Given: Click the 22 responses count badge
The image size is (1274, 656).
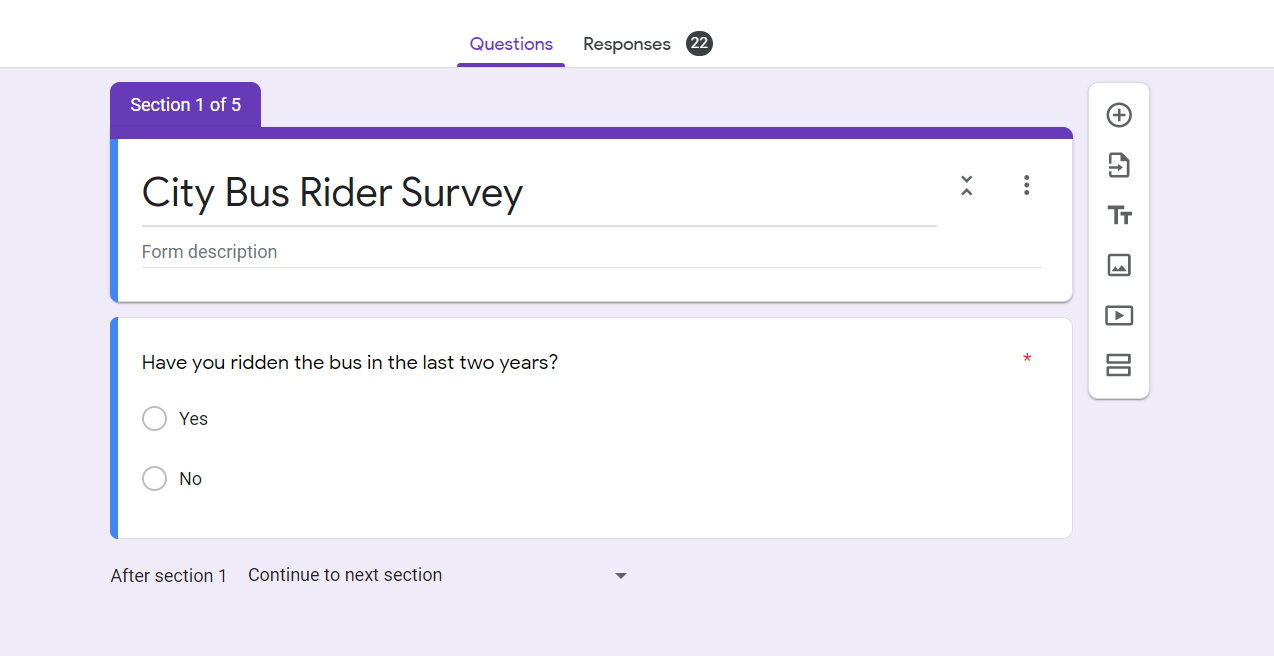Looking at the screenshot, I should tap(699, 43).
